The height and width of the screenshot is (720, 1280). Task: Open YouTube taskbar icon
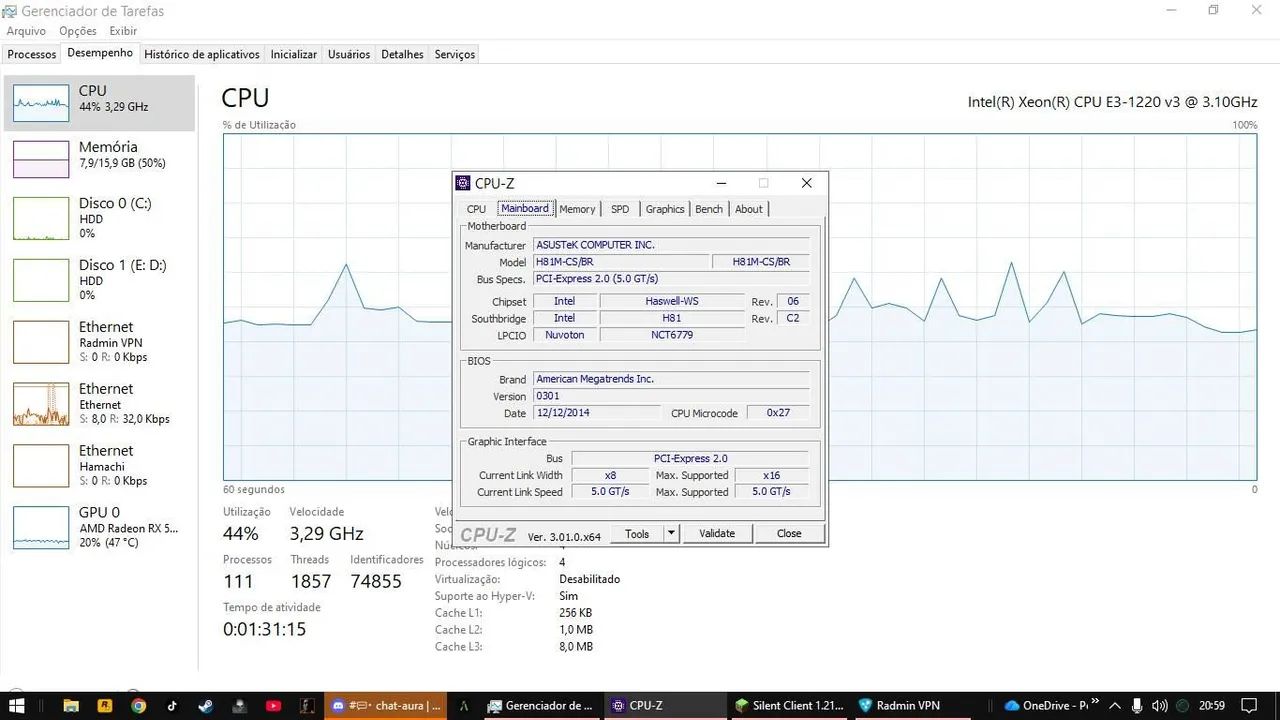pyautogui.click(x=273, y=705)
